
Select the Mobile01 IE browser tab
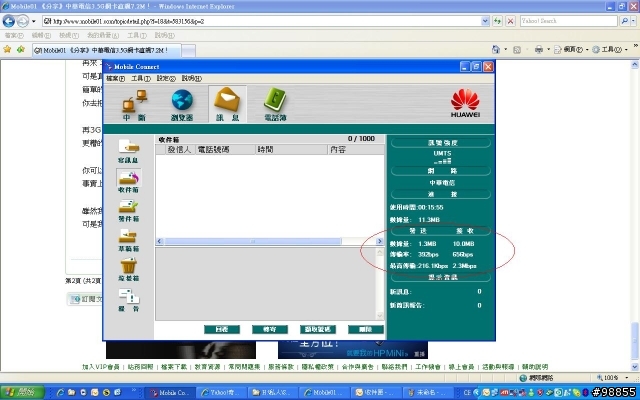click(106, 51)
